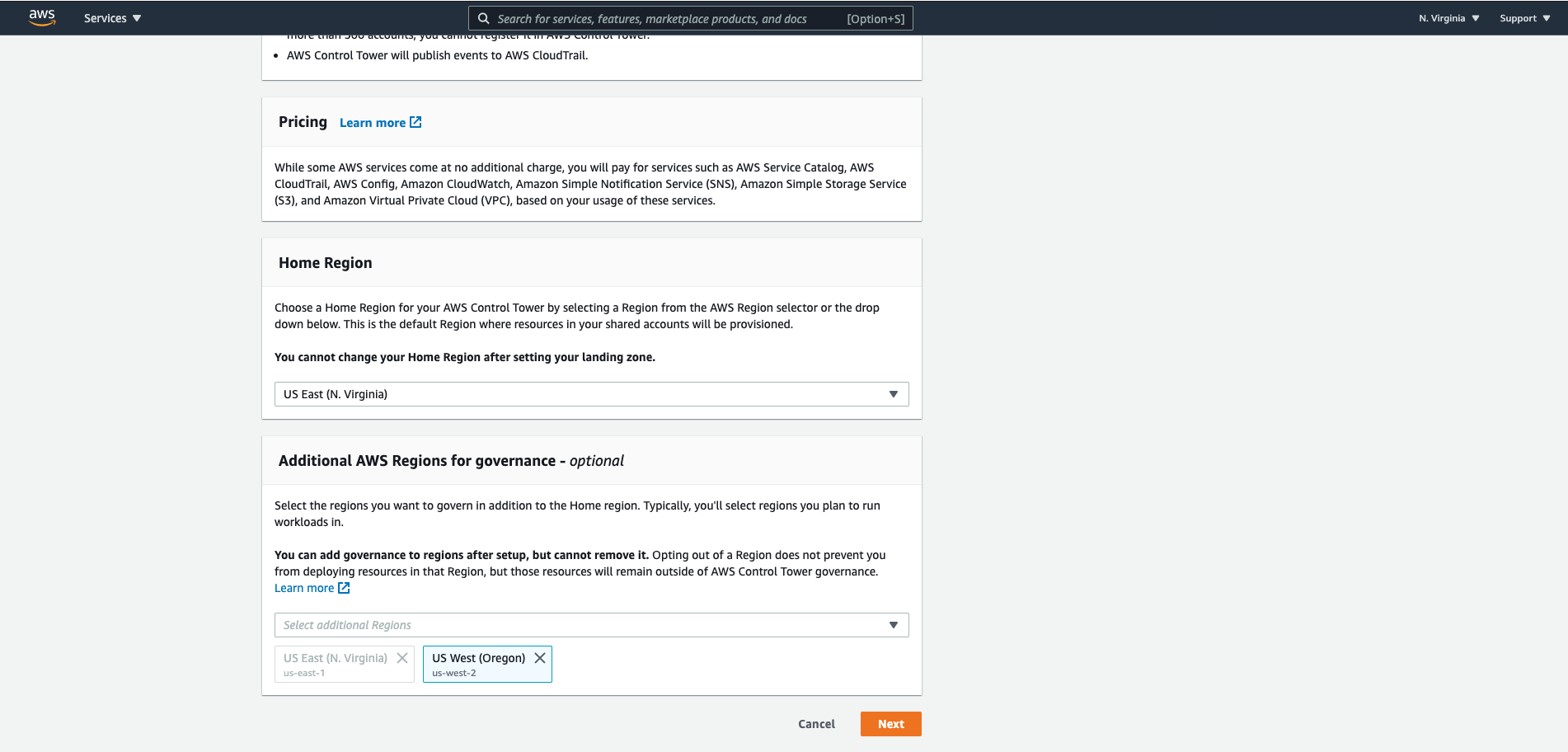This screenshot has width=1568, height=752.
Task: Open the N. Virginia region selector
Action: pyautogui.click(x=1448, y=18)
